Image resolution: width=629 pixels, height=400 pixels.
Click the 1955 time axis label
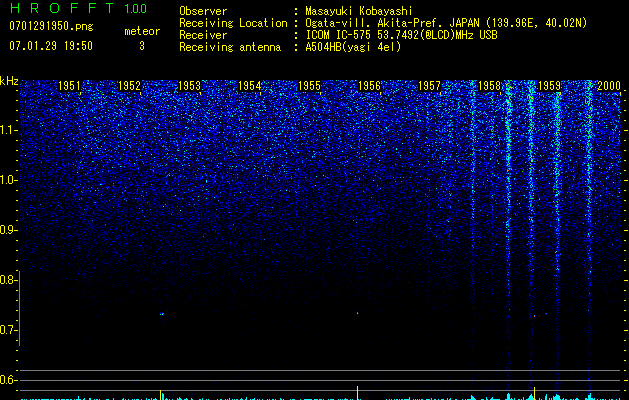click(x=309, y=86)
